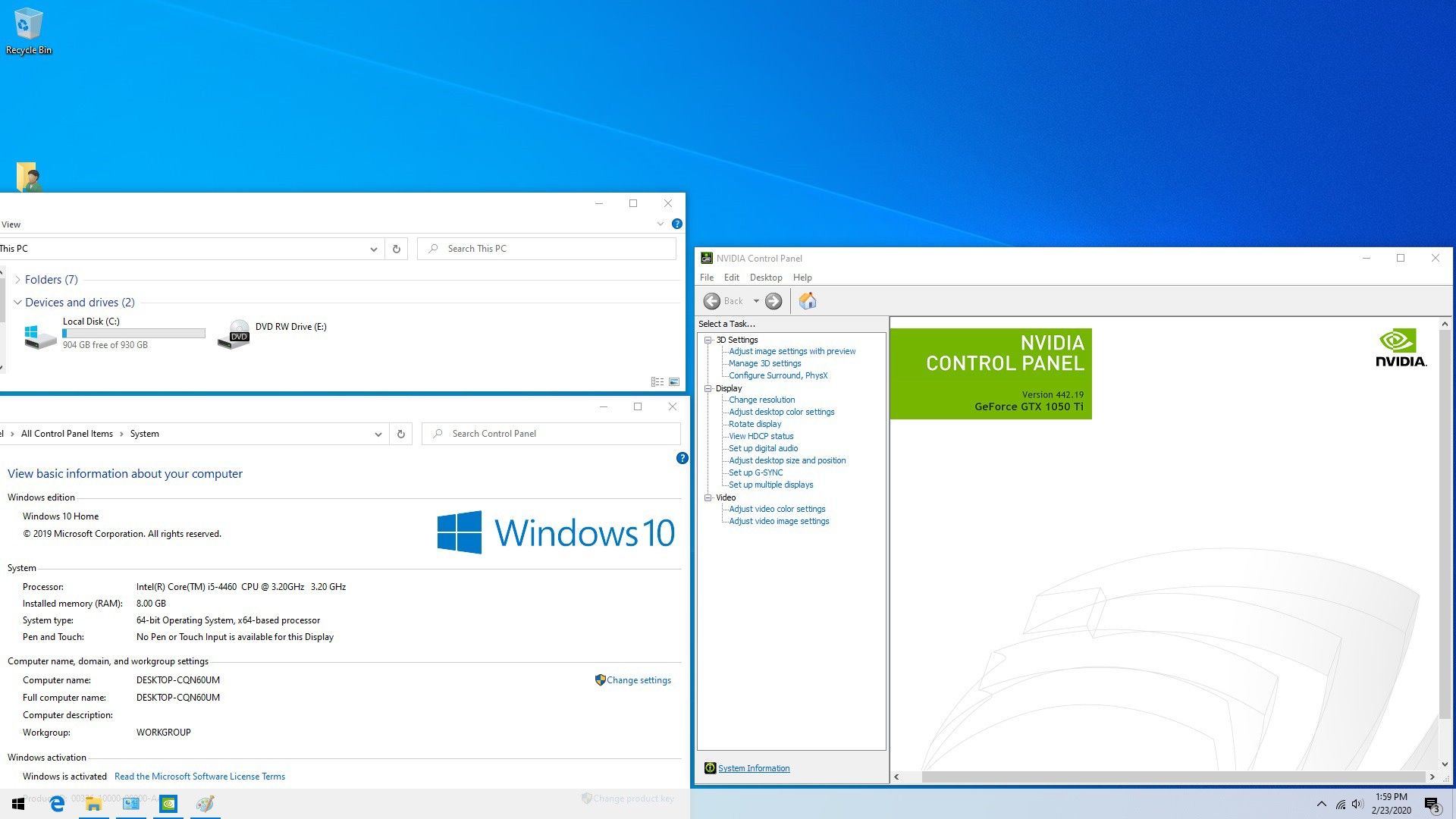This screenshot has height=819, width=1456.
Task: Expand the Folders (7) group in This PC
Action: (x=17, y=280)
